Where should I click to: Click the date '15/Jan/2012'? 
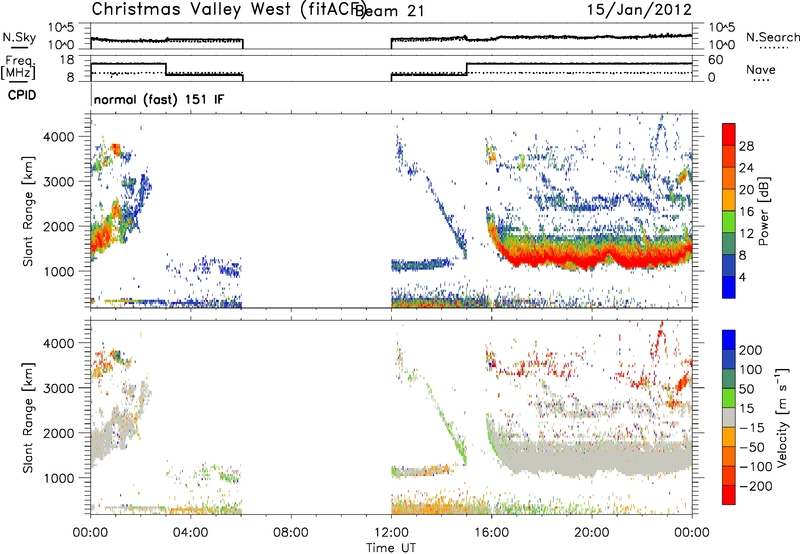pyautogui.click(x=639, y=10)
